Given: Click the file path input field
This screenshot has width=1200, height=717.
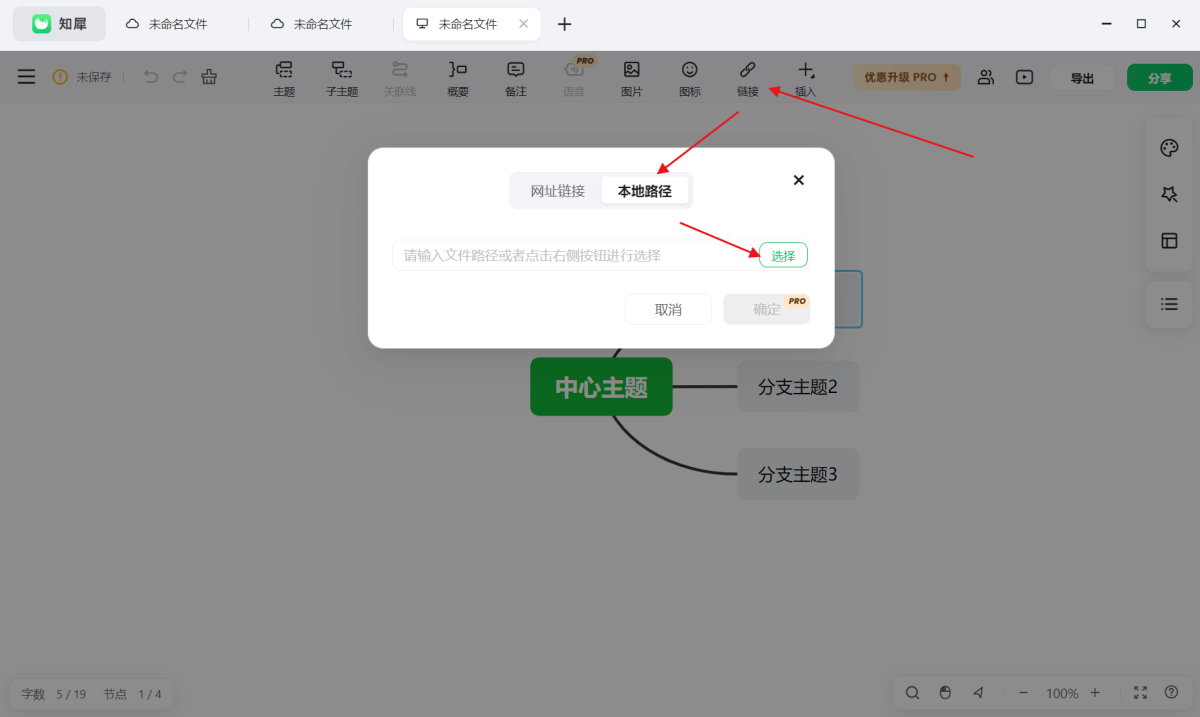Looking at the screenshot, I should click(x=574, y=255).
